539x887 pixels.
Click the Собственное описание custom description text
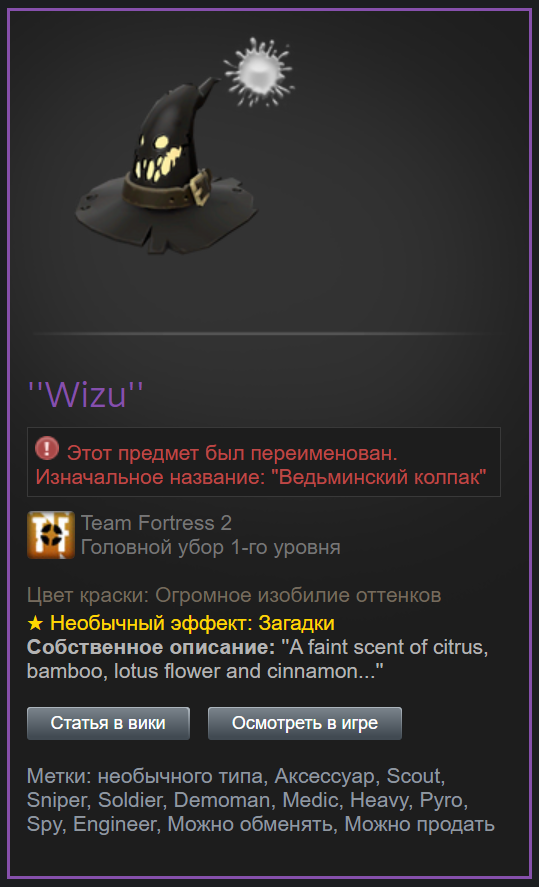pyautogui.click(x=257, y=659)
